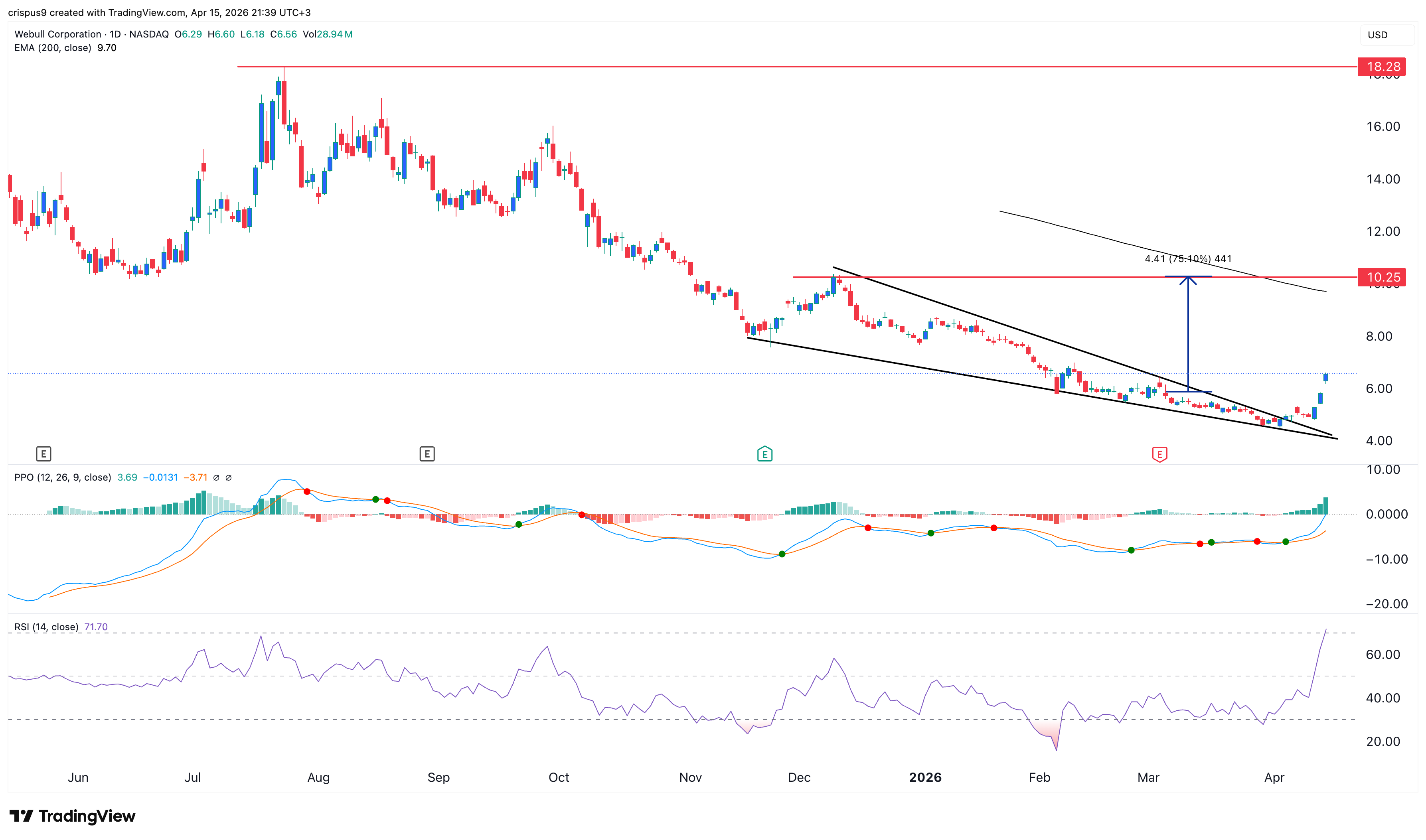The width and height of the screenshot is (1426, 840).
Task: Click the gray earnings icon near September
Action: pyautogui.click(x=427, y=454)
